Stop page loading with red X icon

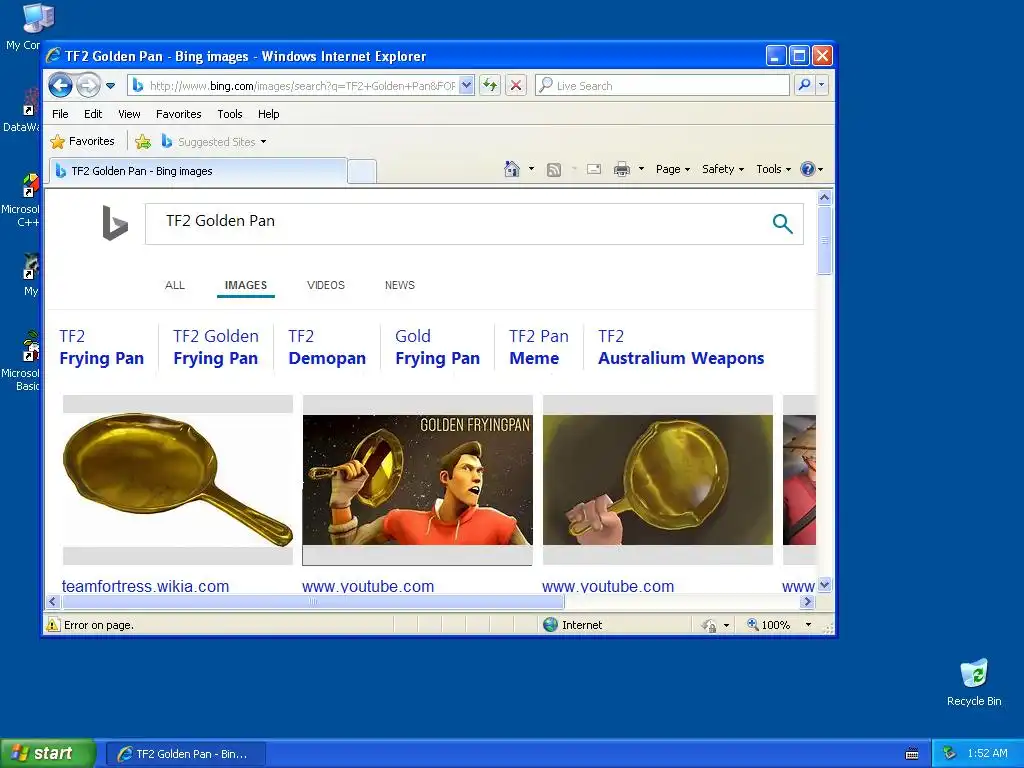[x=516, y=86]
